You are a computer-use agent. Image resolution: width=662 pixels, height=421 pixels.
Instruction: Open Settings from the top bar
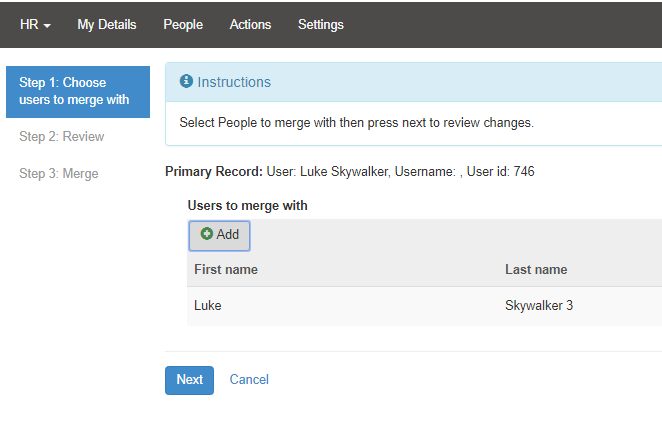[320, 24]
